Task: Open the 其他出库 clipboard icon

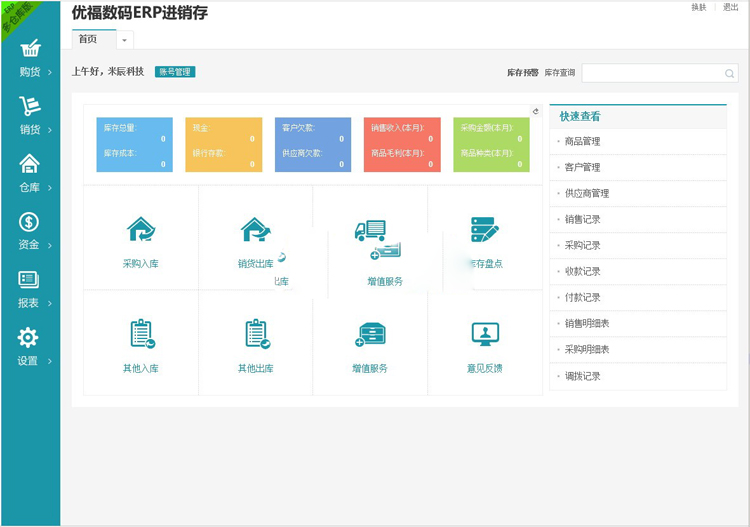Action: point(255,334)
